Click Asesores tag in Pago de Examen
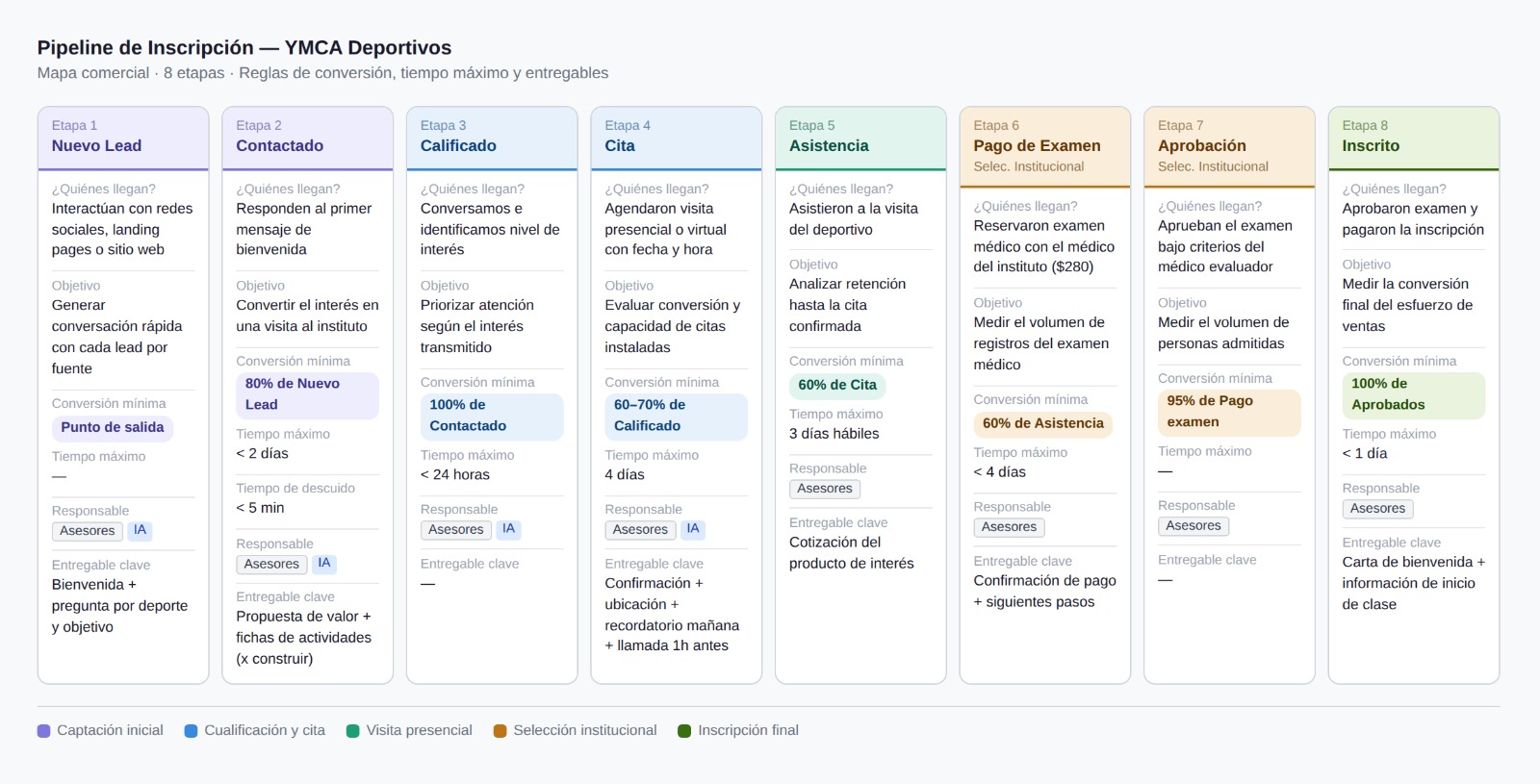 point(1009,527)
